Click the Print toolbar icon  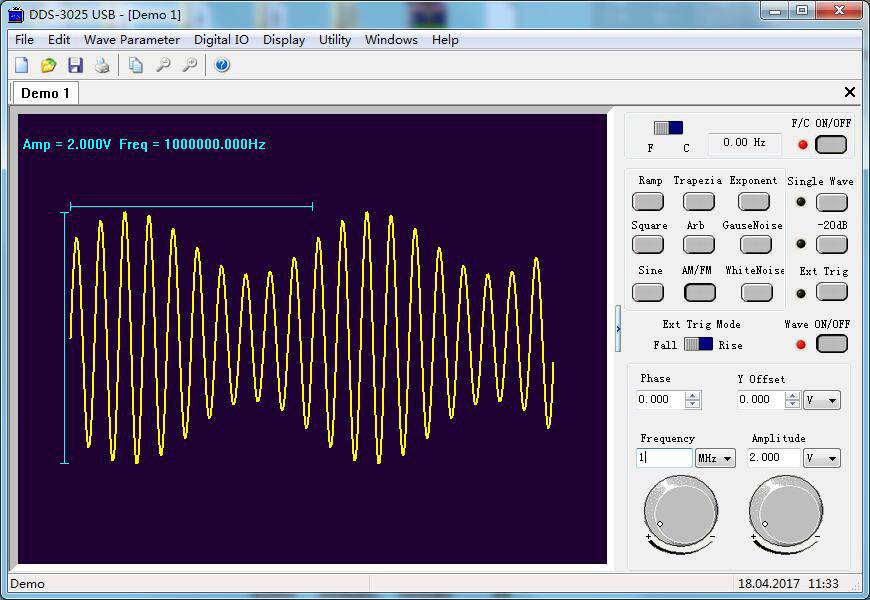pos(101,64)
